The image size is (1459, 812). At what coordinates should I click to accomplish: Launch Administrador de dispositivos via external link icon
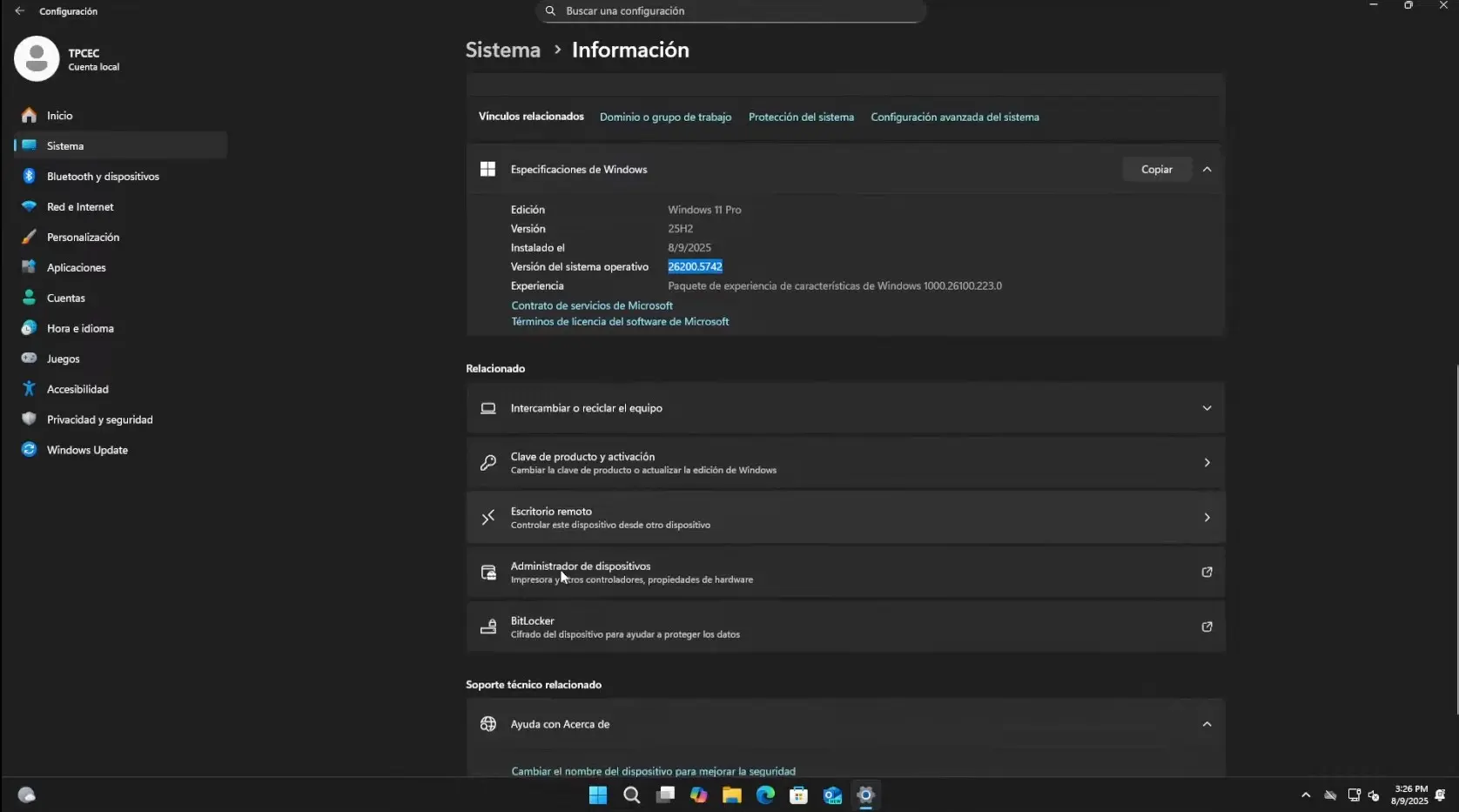(1207, 572)
